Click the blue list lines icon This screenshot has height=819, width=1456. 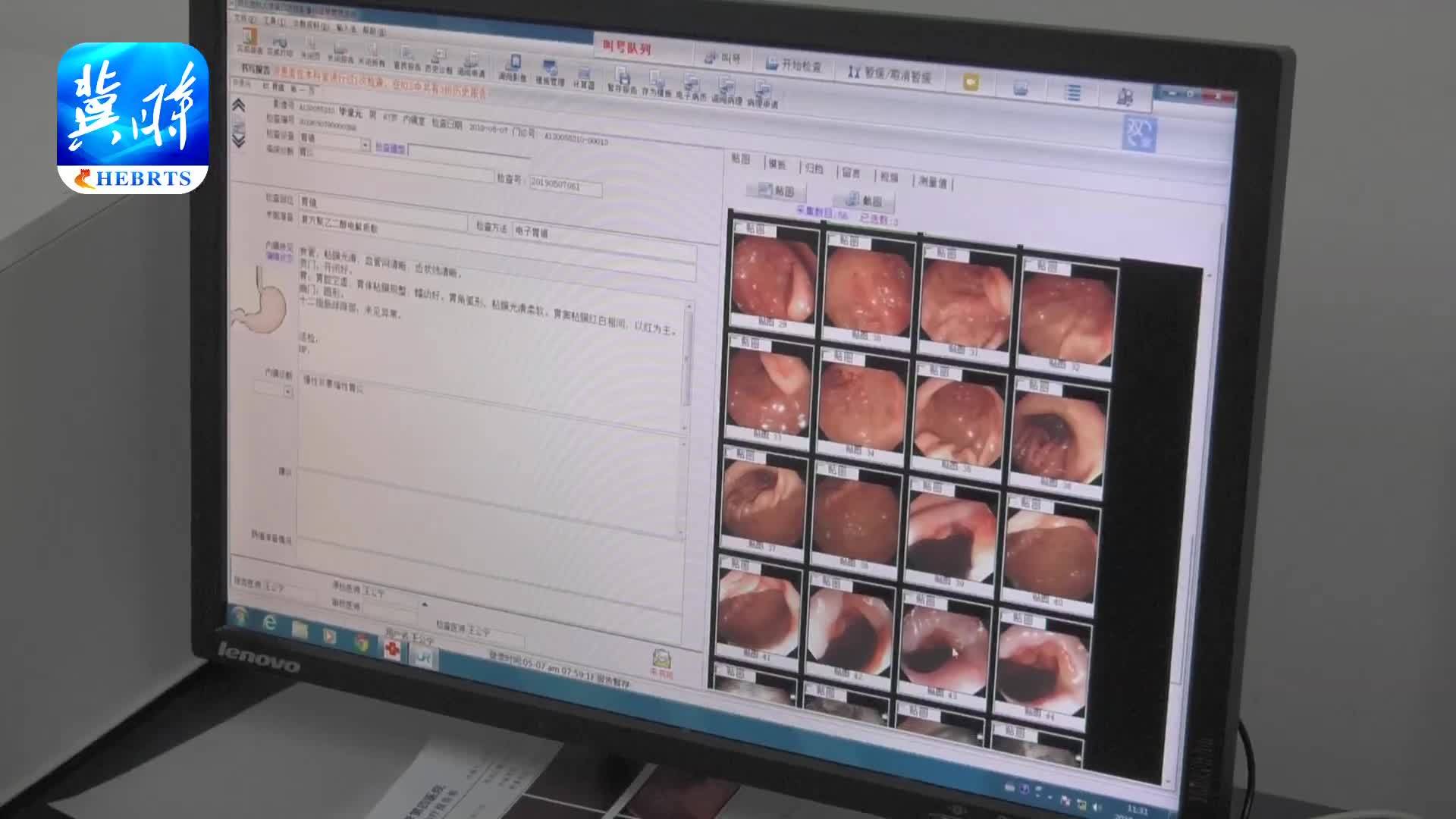point(1072,92)
